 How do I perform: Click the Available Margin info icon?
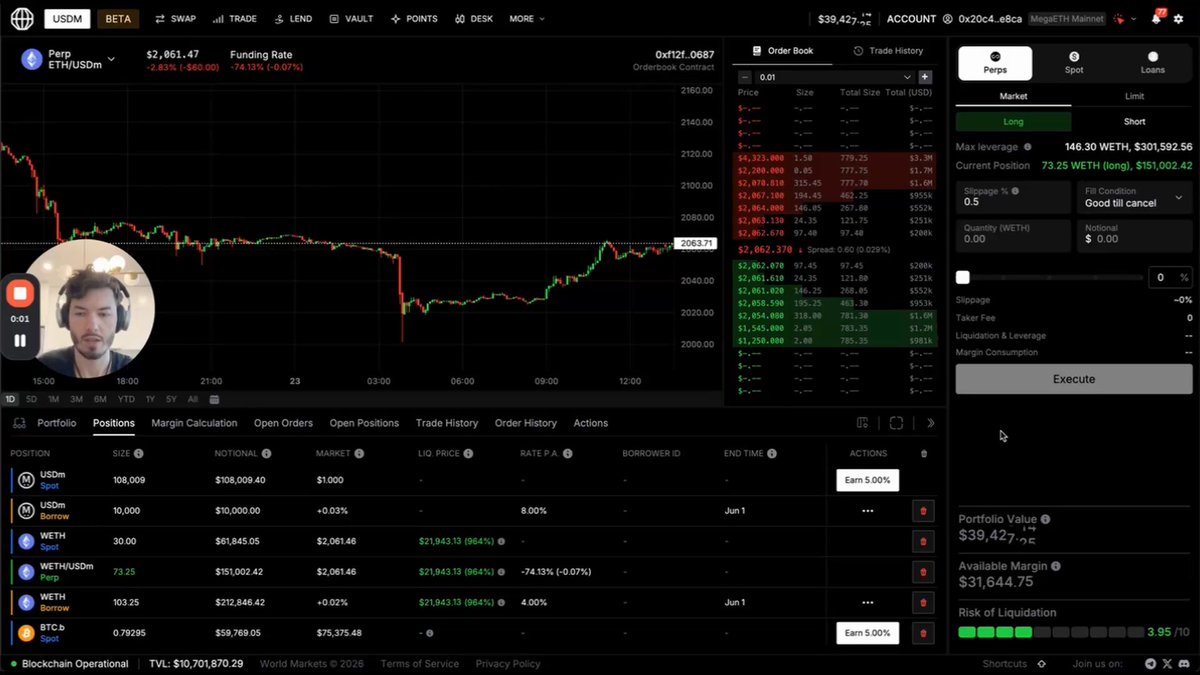1056,566
